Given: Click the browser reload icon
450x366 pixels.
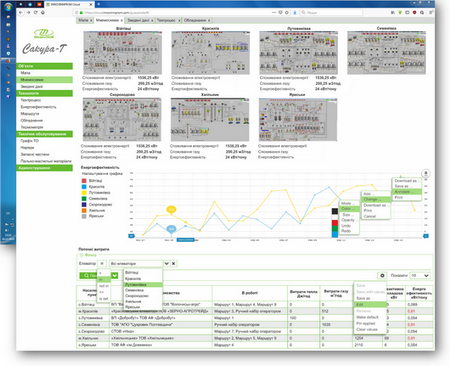Looking at the screenshot, I should tap(36, 12).
